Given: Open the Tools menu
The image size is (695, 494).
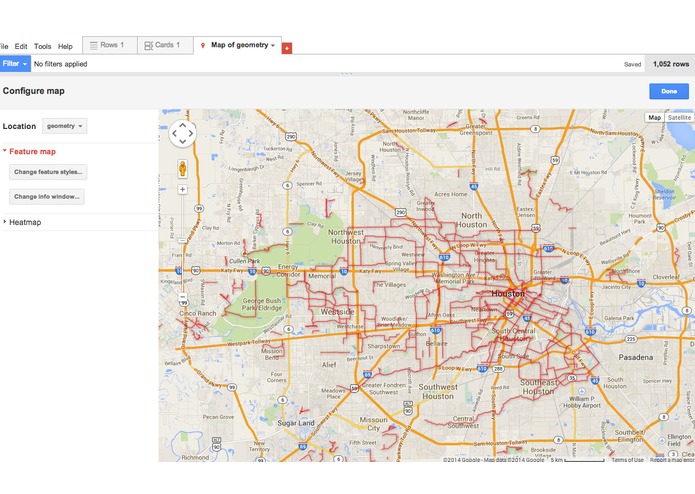Looking at the screenshot, I should coord(43,46).
